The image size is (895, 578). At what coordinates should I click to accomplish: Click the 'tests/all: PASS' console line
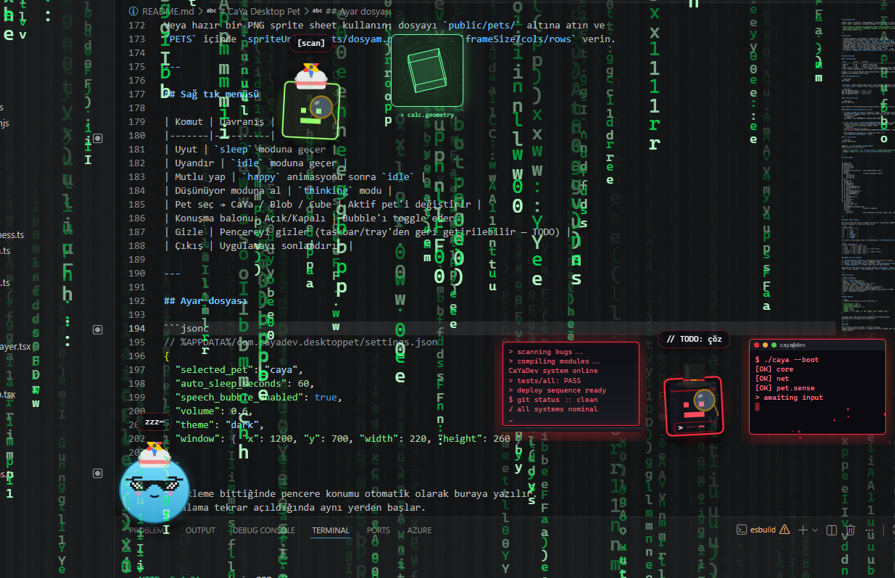pyautogui.click(x=545, y=380)
